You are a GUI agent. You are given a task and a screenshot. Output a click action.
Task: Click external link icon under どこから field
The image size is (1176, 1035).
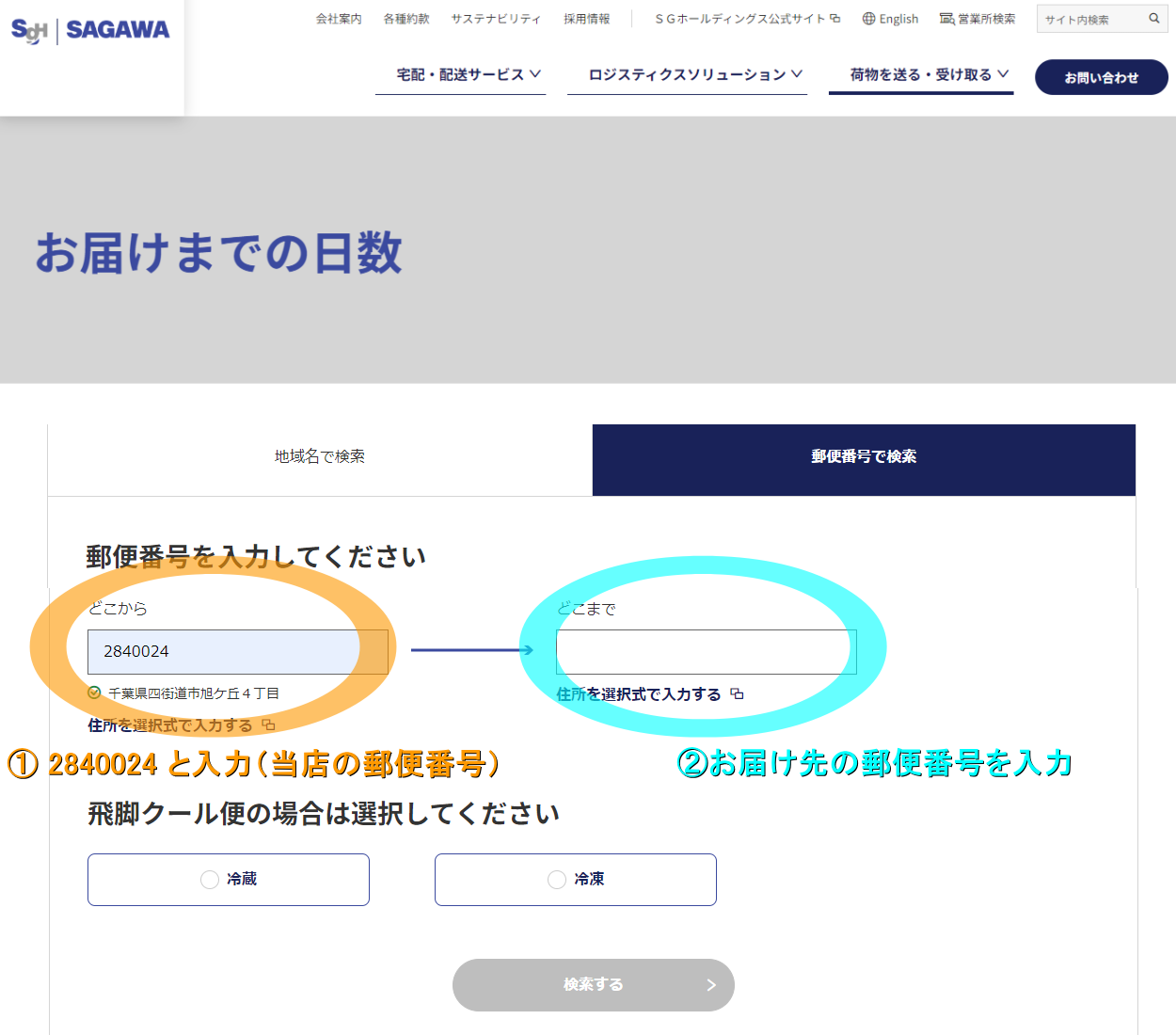pyautogui.click(x=269, y=725)
